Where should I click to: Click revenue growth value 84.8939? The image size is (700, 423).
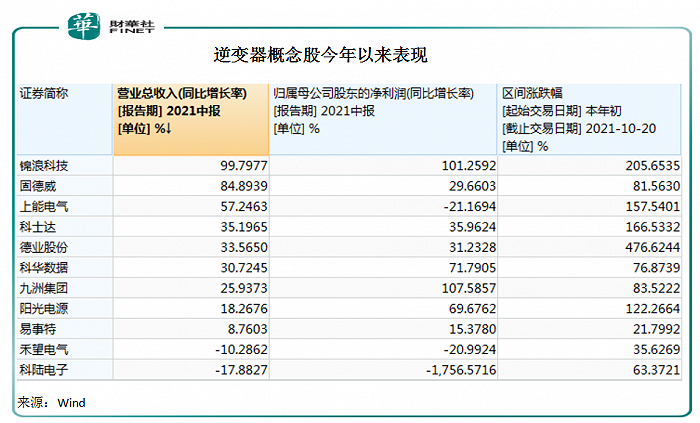[244, 186]
